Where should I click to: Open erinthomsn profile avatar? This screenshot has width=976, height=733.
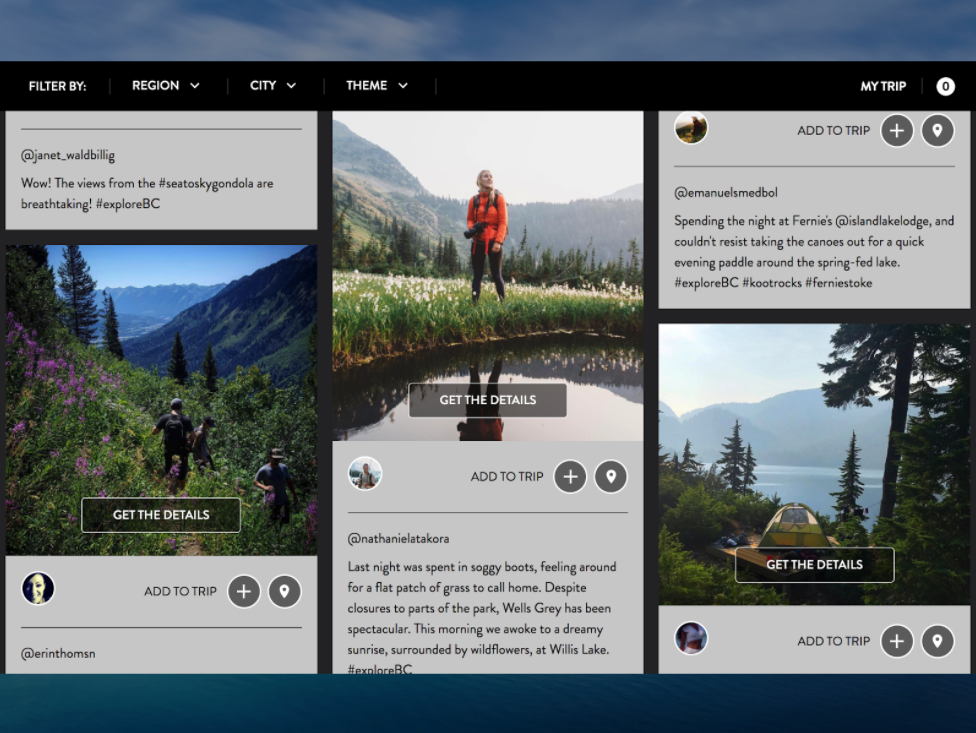click(38, 589)
